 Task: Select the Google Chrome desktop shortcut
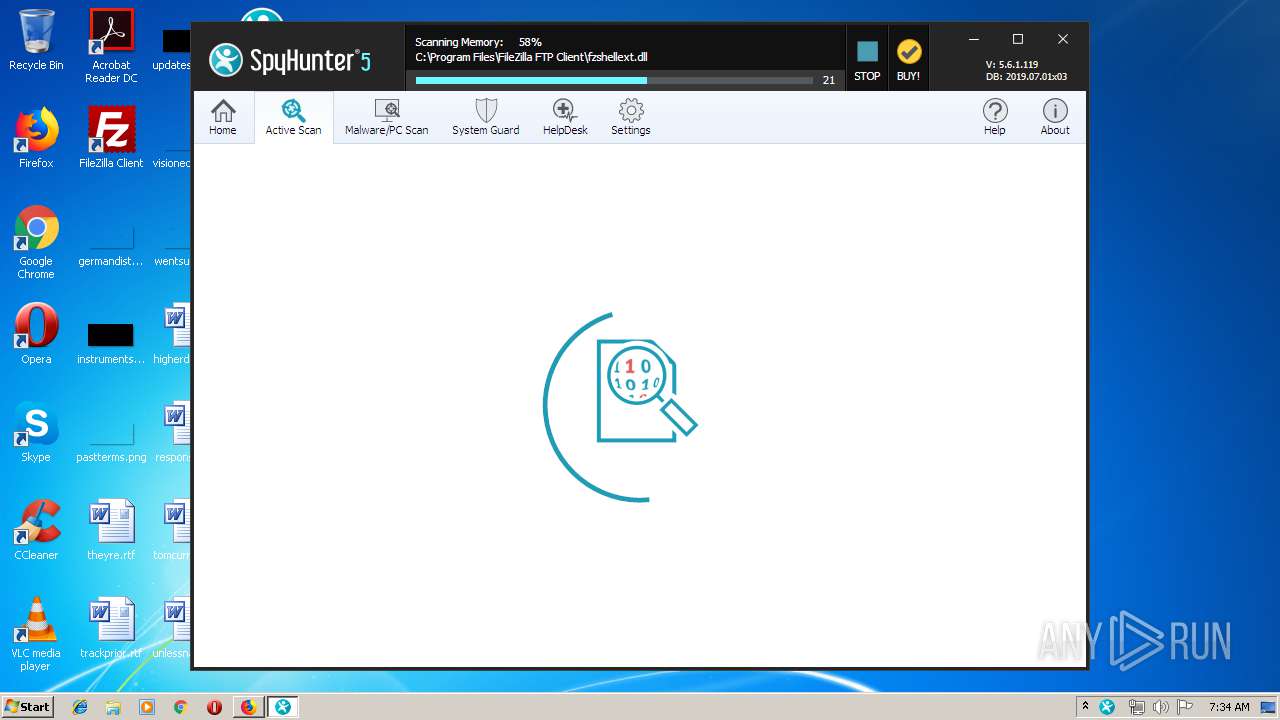[36, 242]
